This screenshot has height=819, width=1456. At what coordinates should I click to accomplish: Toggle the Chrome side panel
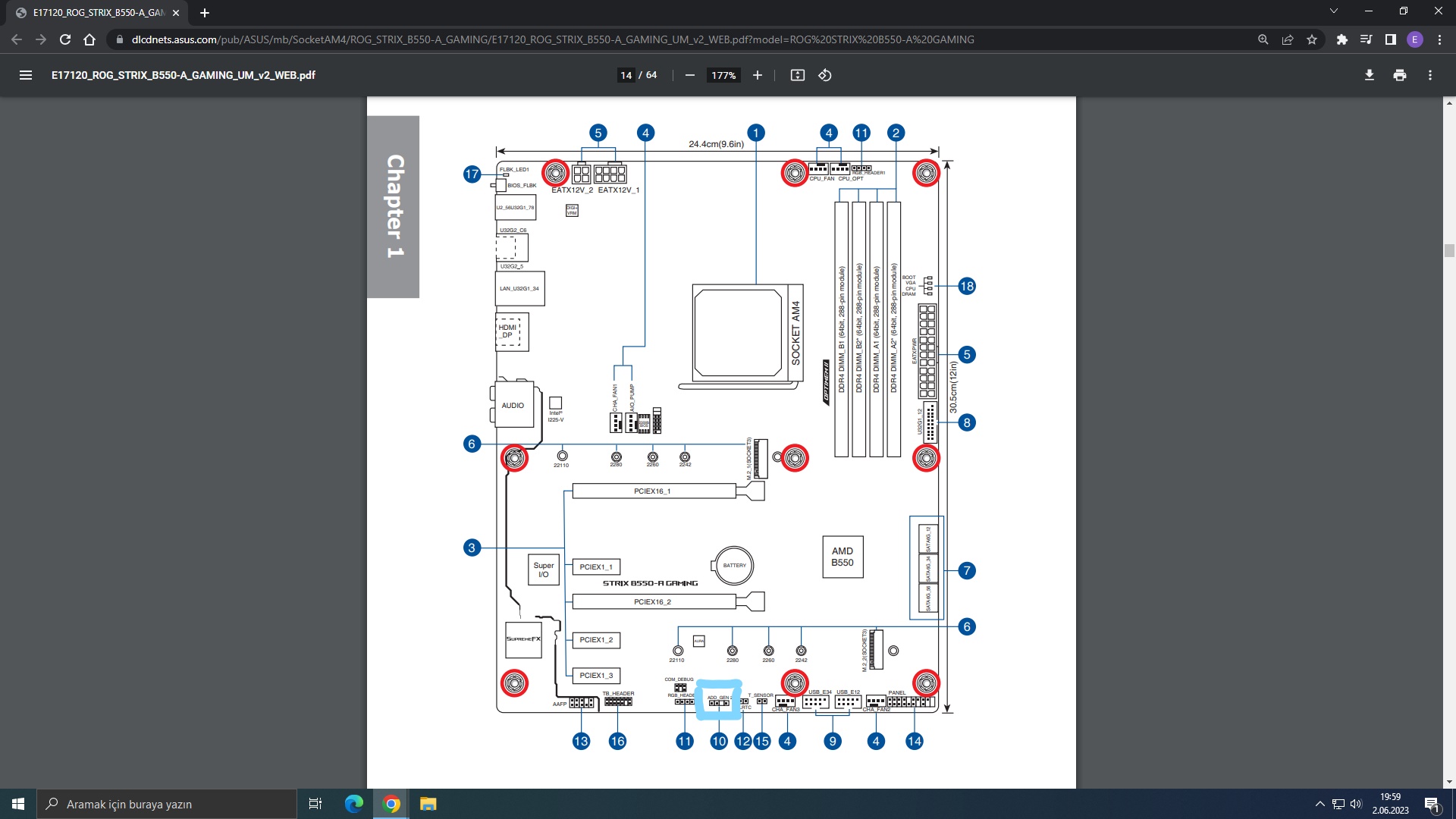tap(1391, 39)
